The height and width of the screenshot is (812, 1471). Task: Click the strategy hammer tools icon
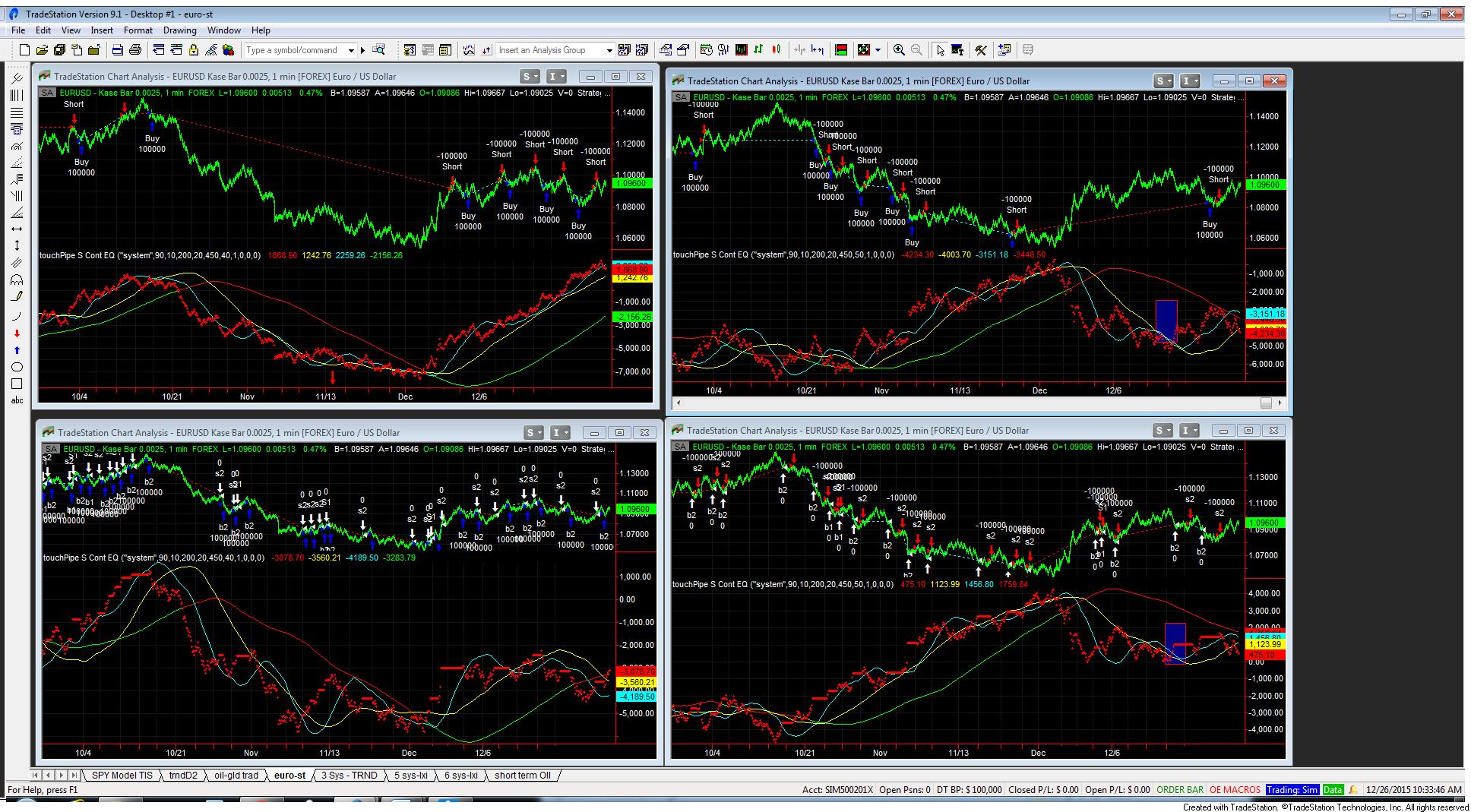click(x=981, y=50)
